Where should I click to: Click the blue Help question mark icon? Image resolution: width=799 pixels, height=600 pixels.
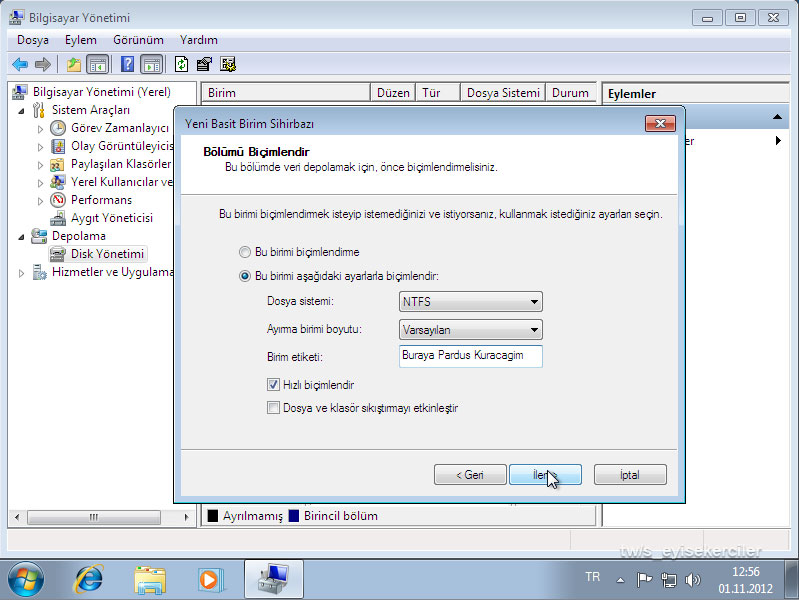pyautogui.click(x=127, y=64)
